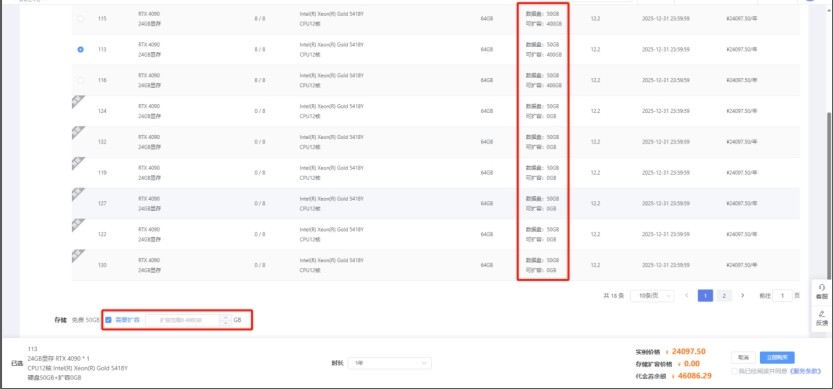Click instance ID 122 in the table

(x=102, y=234)
